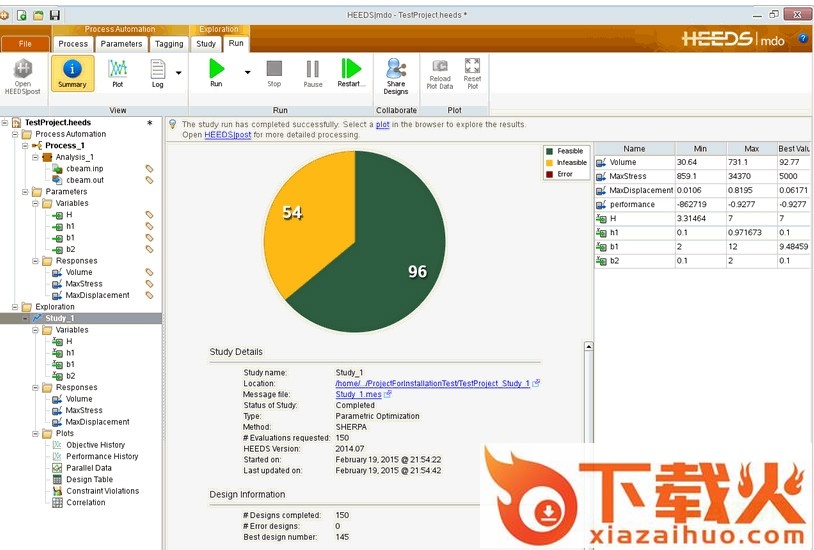This screenshot has height=550, width=814.
Task: Click the Restart run icon
Action: pyautogui.click(x=350, y=69)
